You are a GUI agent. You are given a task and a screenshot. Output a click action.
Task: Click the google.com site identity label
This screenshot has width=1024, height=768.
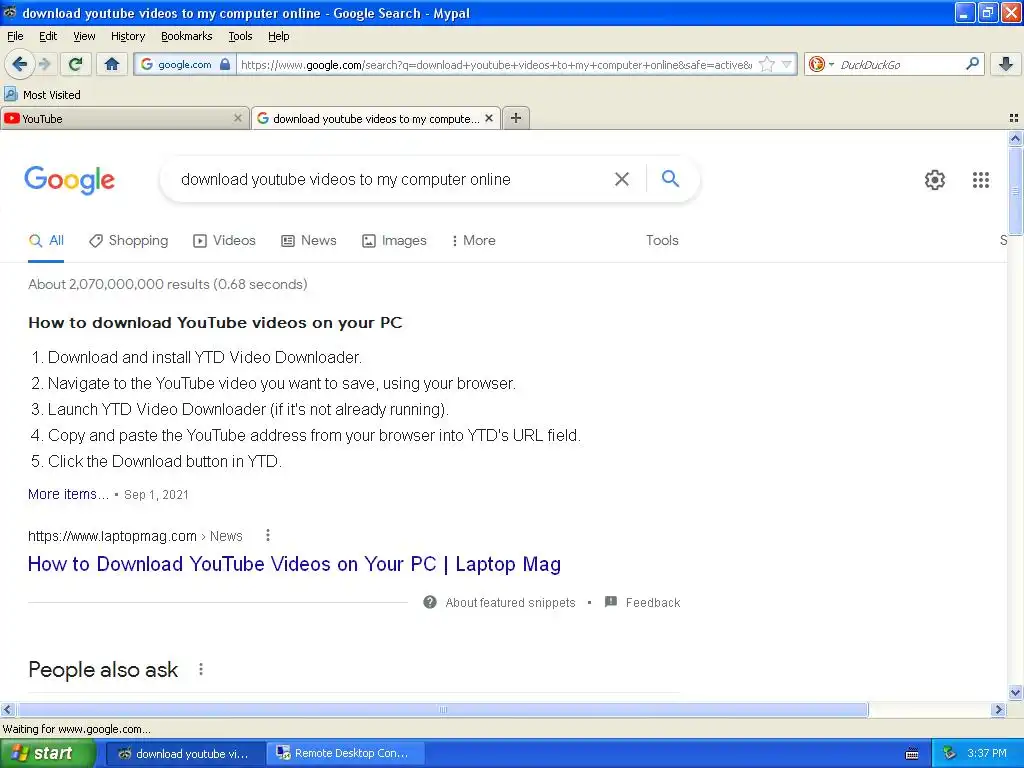coord(185,64)
